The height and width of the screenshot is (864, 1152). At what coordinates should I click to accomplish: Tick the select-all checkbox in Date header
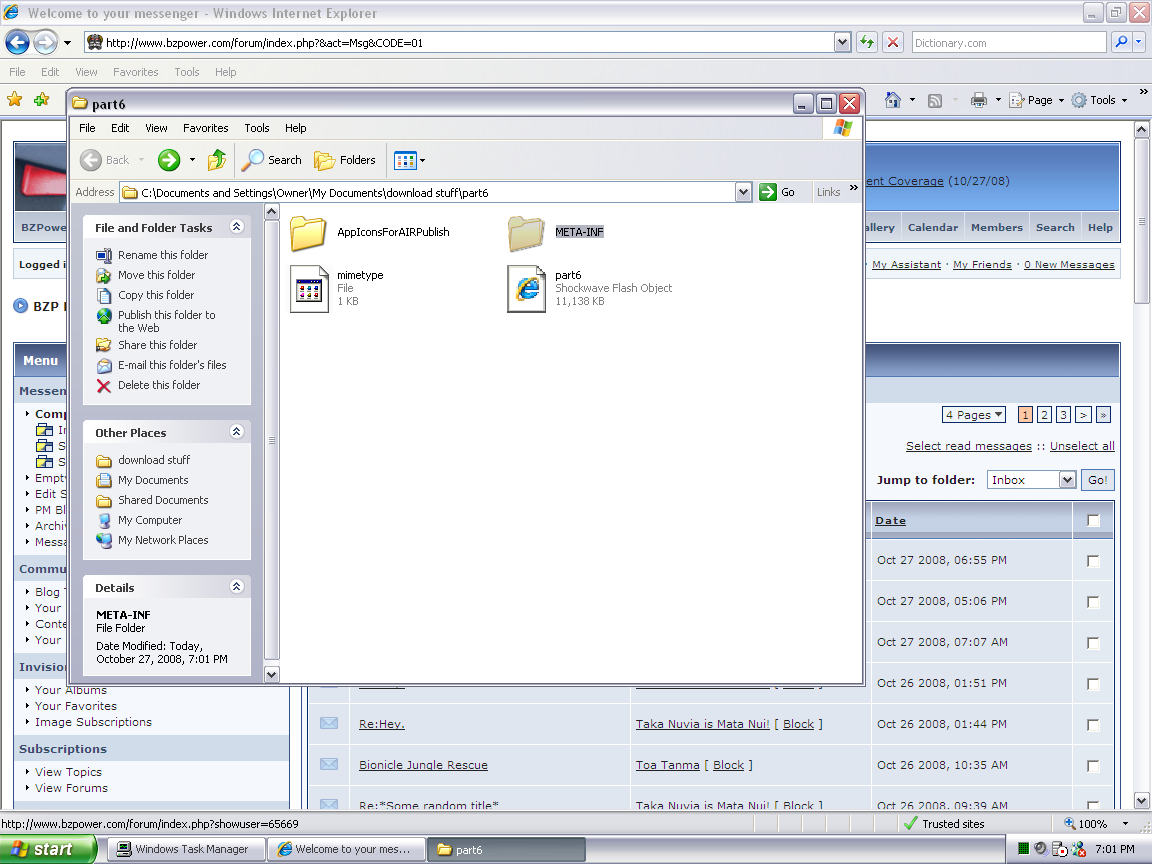click(x=1093, y=520)
